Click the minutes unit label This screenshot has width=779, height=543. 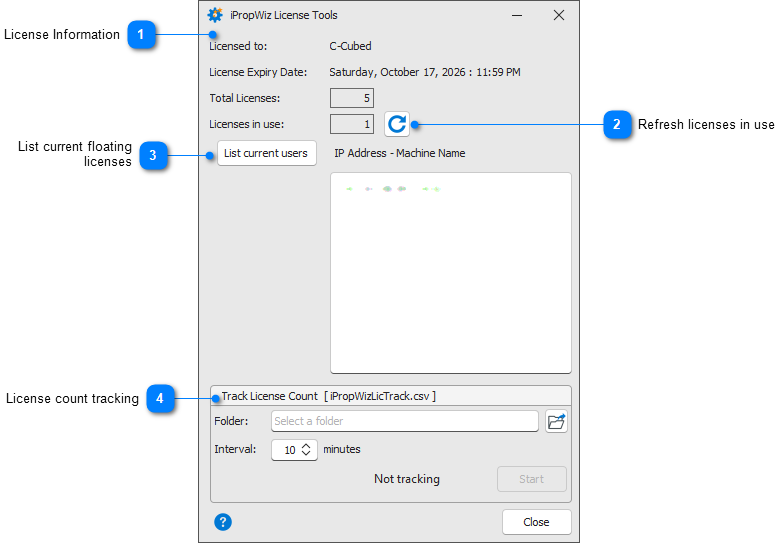[x=342, y=449]
